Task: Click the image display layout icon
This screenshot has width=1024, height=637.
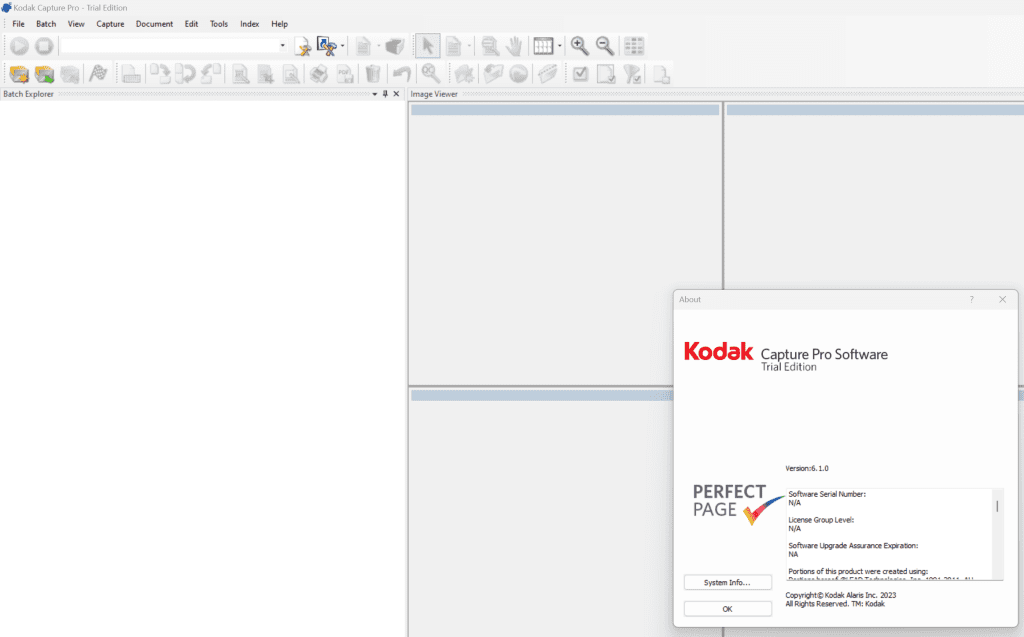Action: 543,46
